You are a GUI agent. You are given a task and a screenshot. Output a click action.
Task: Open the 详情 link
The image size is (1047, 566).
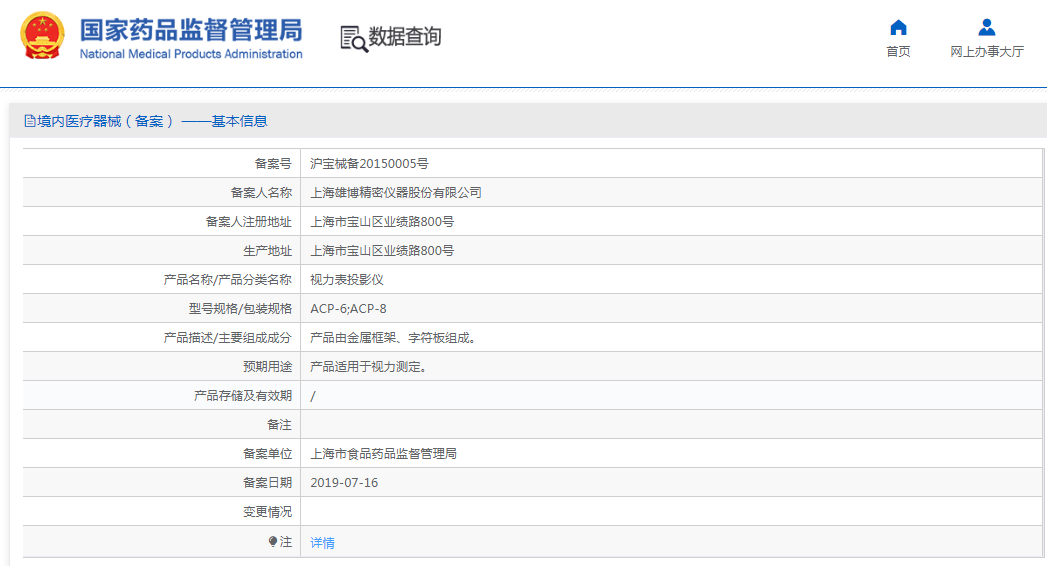coord(323,543)
